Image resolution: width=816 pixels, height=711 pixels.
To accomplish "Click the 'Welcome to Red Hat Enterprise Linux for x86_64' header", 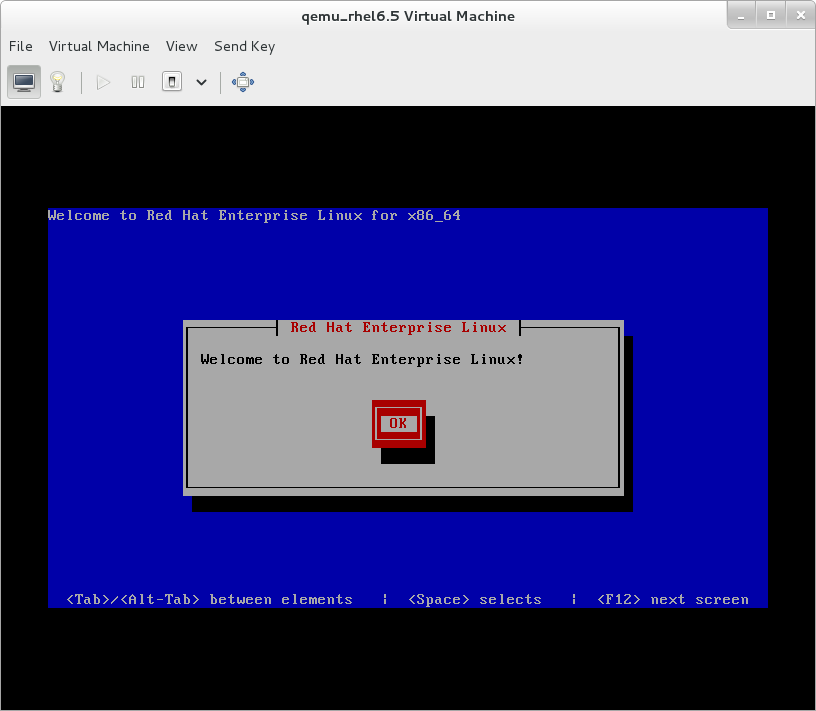I will pyautogui.click(x=254, y=215).
